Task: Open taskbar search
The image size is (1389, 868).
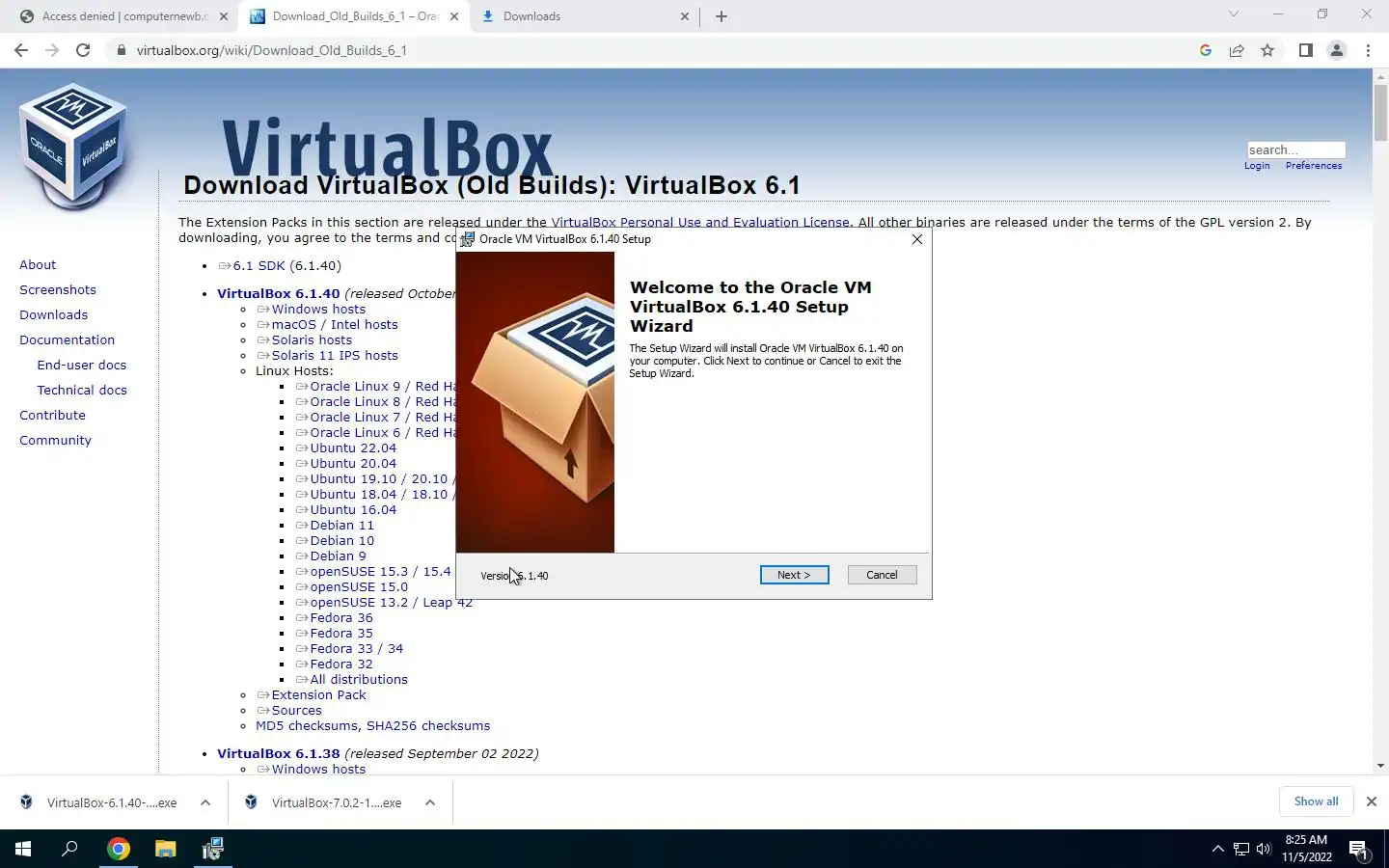Action: coord(69,849)
